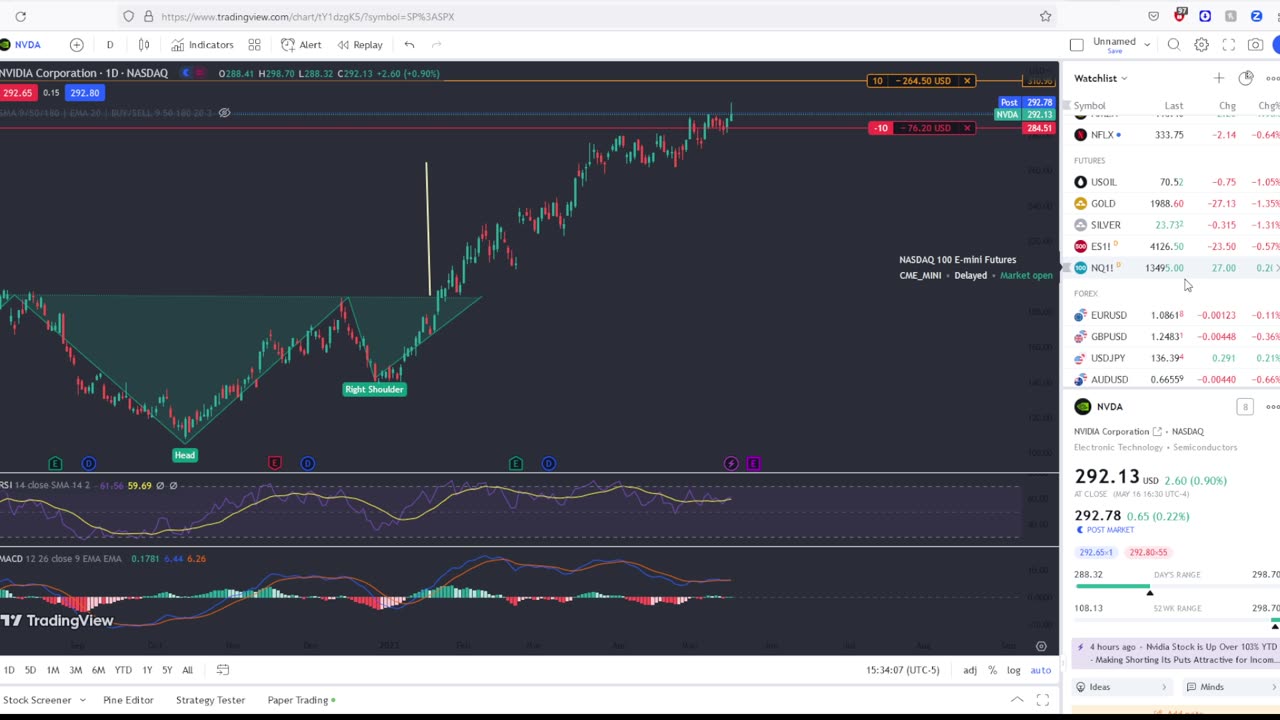Screen dimensions: 1280x720
Task: Open the Pine Editor tab
Action: (128, 700)
